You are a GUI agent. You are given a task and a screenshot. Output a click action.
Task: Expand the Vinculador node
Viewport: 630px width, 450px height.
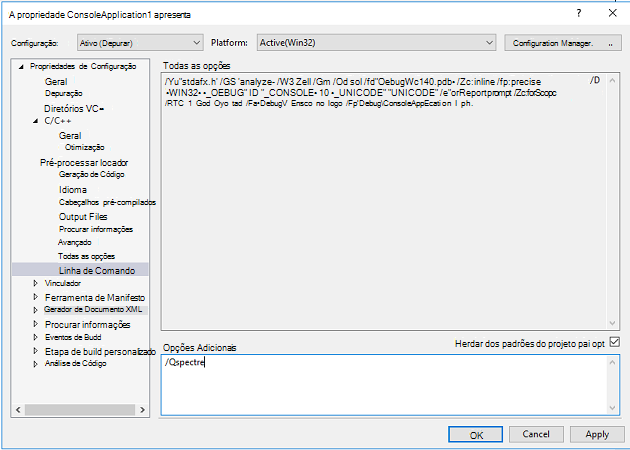tap(36, 283)
